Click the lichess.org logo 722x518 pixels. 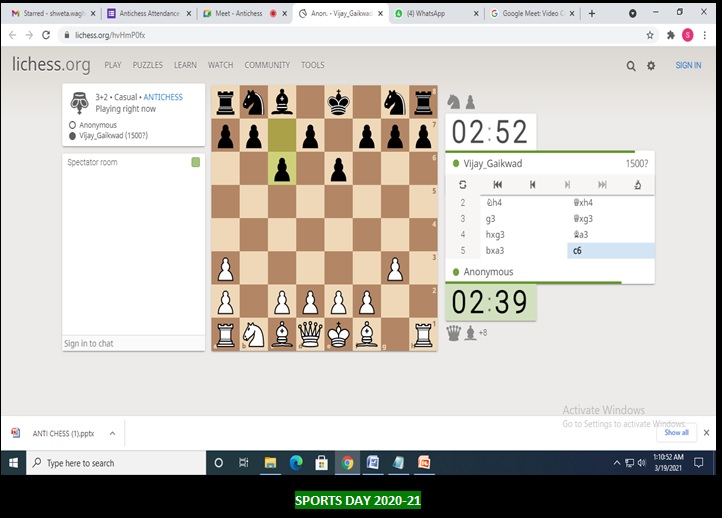(x=51, y=64)
